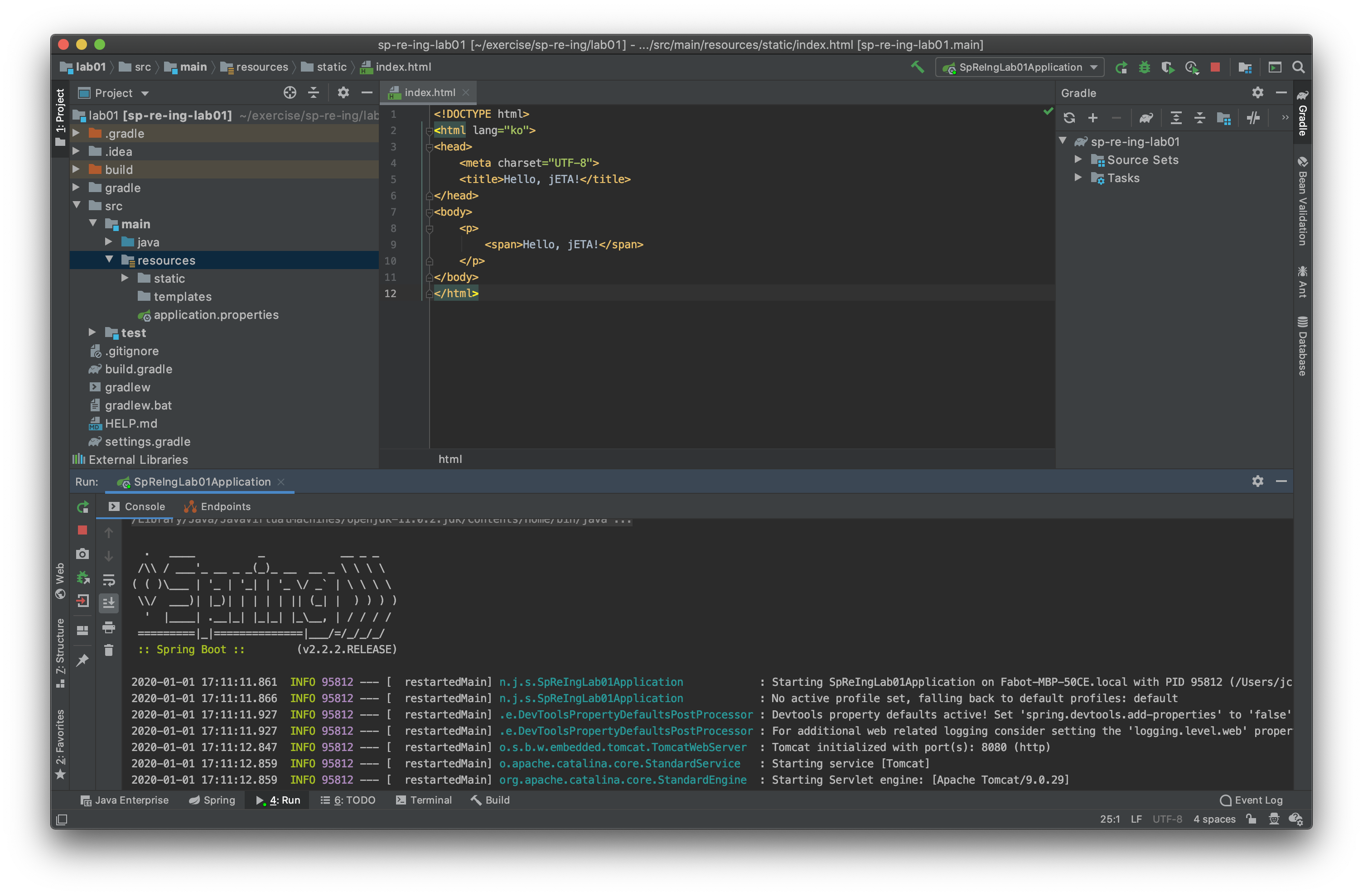1363x896 pixels.
Task: Expand the static folder in the project tree
Action: [x=125, y=278]
